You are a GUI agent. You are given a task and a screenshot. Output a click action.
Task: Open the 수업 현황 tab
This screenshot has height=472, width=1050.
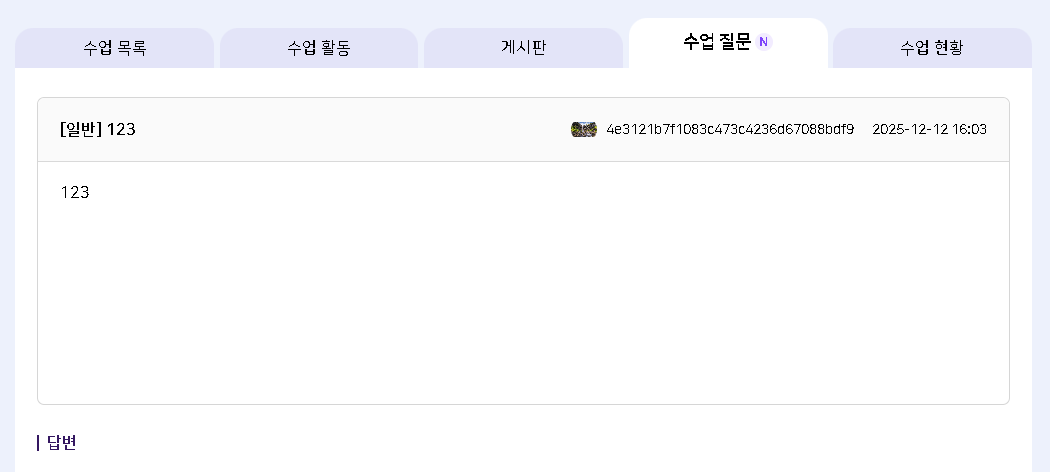point(931,48)
